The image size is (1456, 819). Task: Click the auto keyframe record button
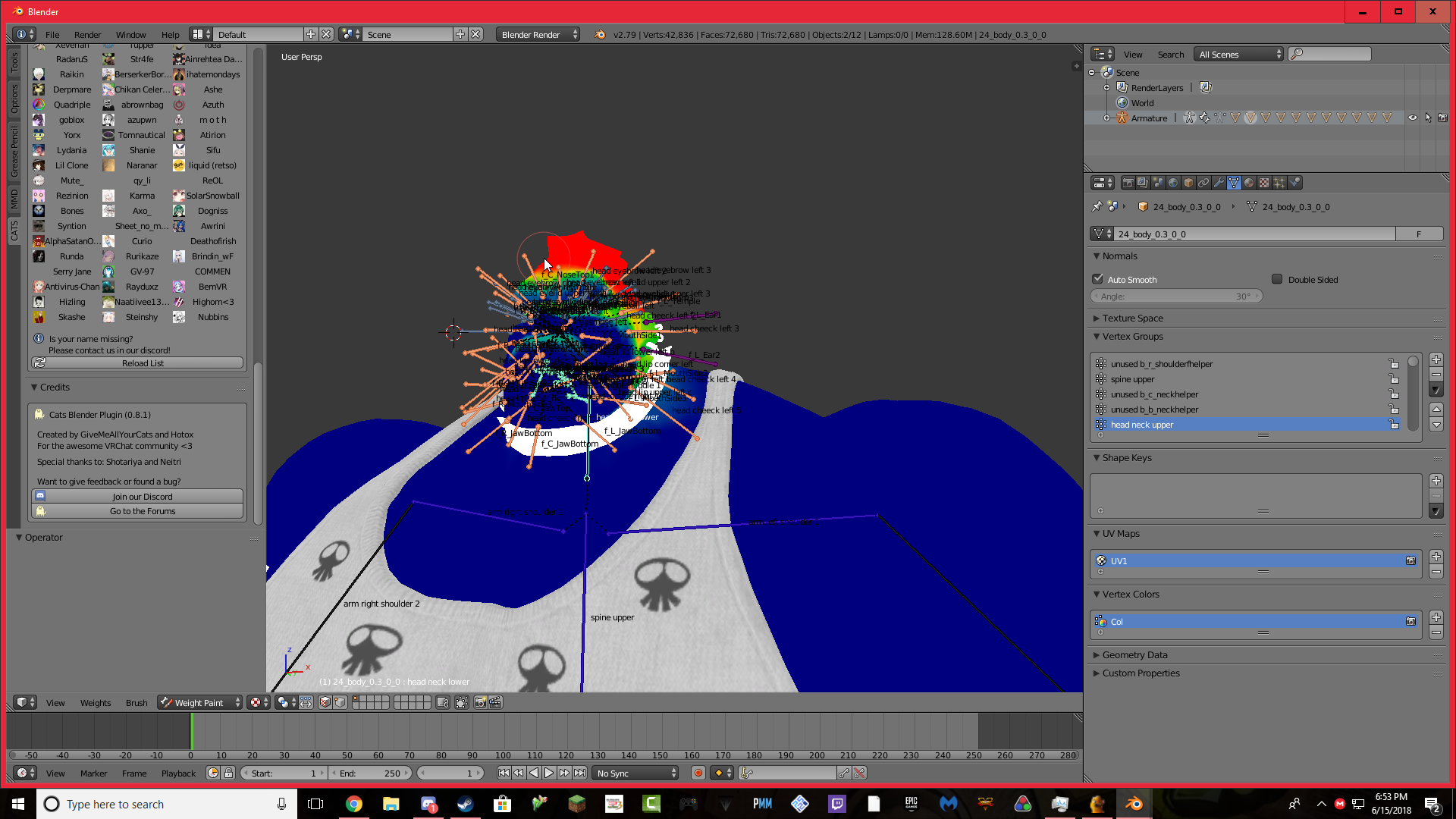pyautogui.click(x=698, y=773)
